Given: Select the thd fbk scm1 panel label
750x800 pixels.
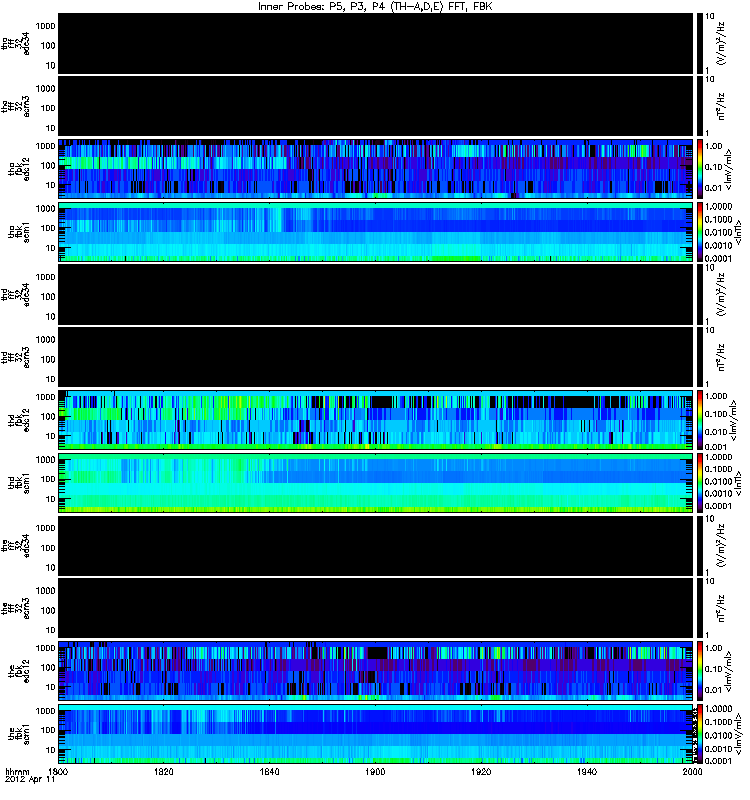Looking at the screenshot, I should pos(19,483).
